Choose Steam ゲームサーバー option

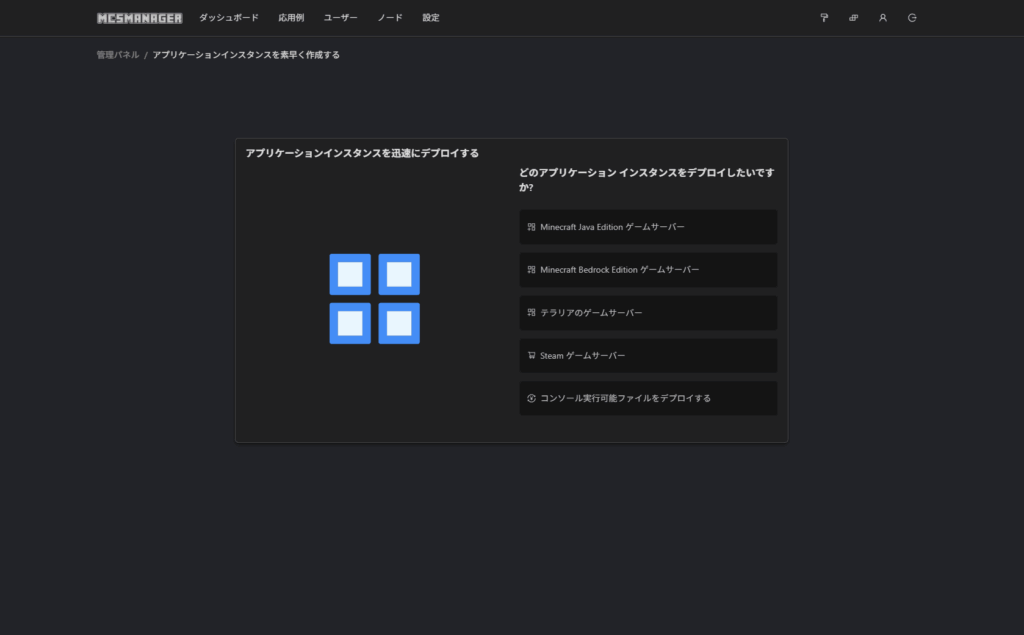[648, 355]
